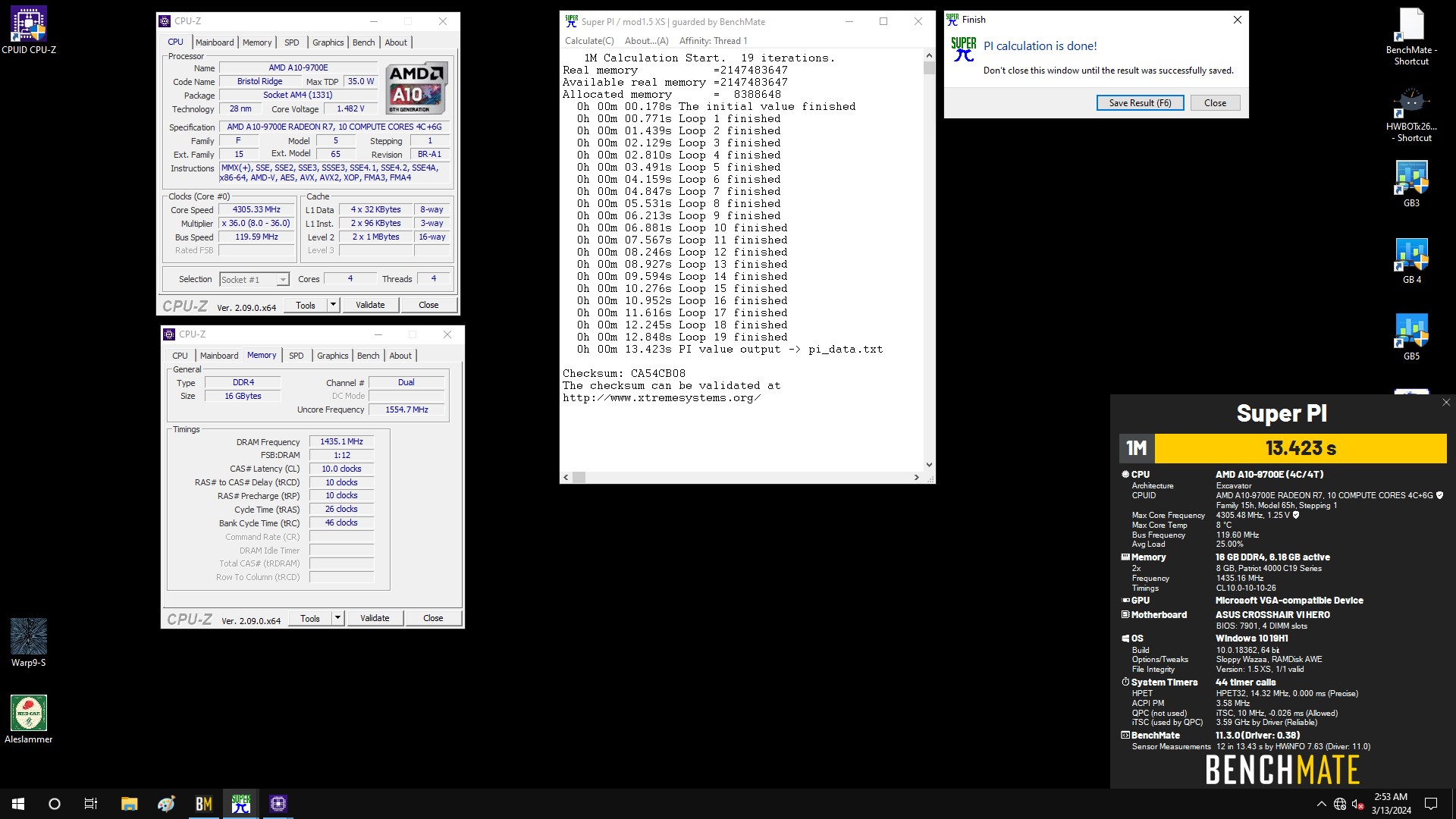Open Graphics tab in upper CPU-Z
This screenshot has width=1456, height=819.
coord(328,42)
